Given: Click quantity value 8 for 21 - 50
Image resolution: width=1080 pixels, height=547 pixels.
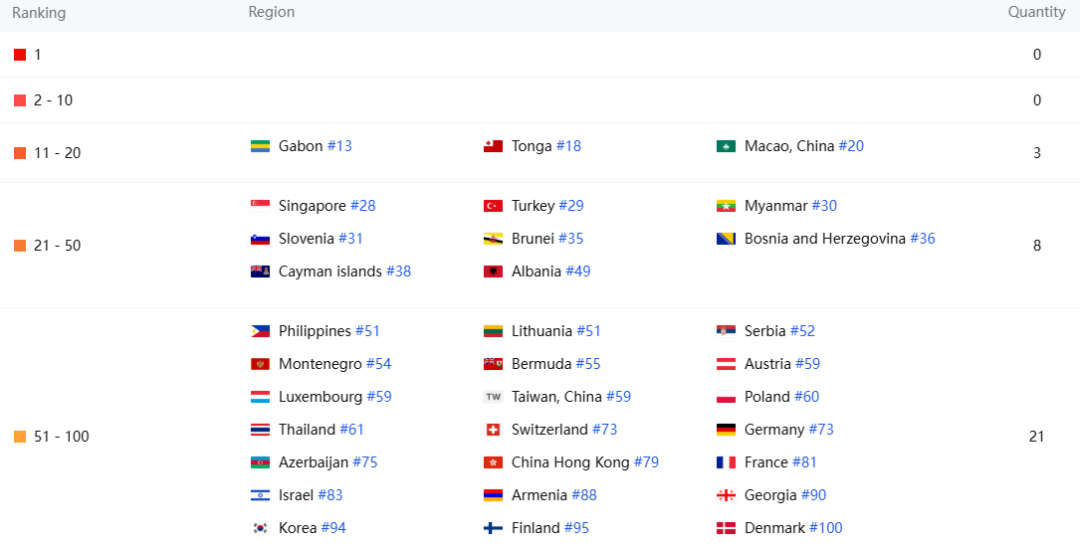Looking at the screenshot, I should pyautogui.click(x=1037, y=246).
